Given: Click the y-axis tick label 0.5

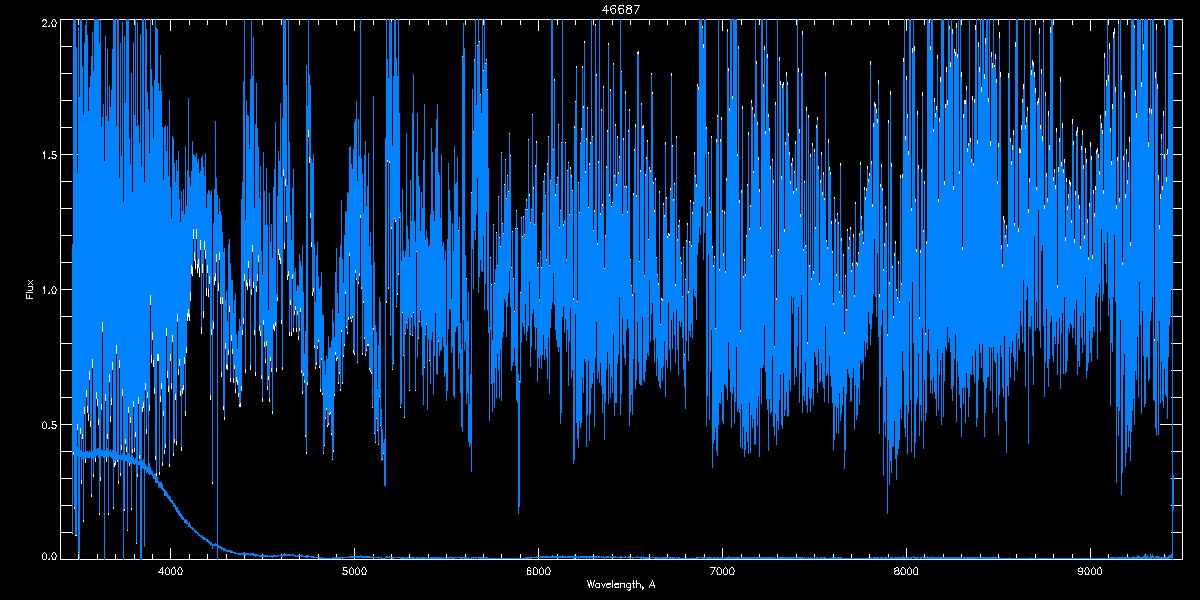Looking at the screenshot, I should tap(48, 424).
